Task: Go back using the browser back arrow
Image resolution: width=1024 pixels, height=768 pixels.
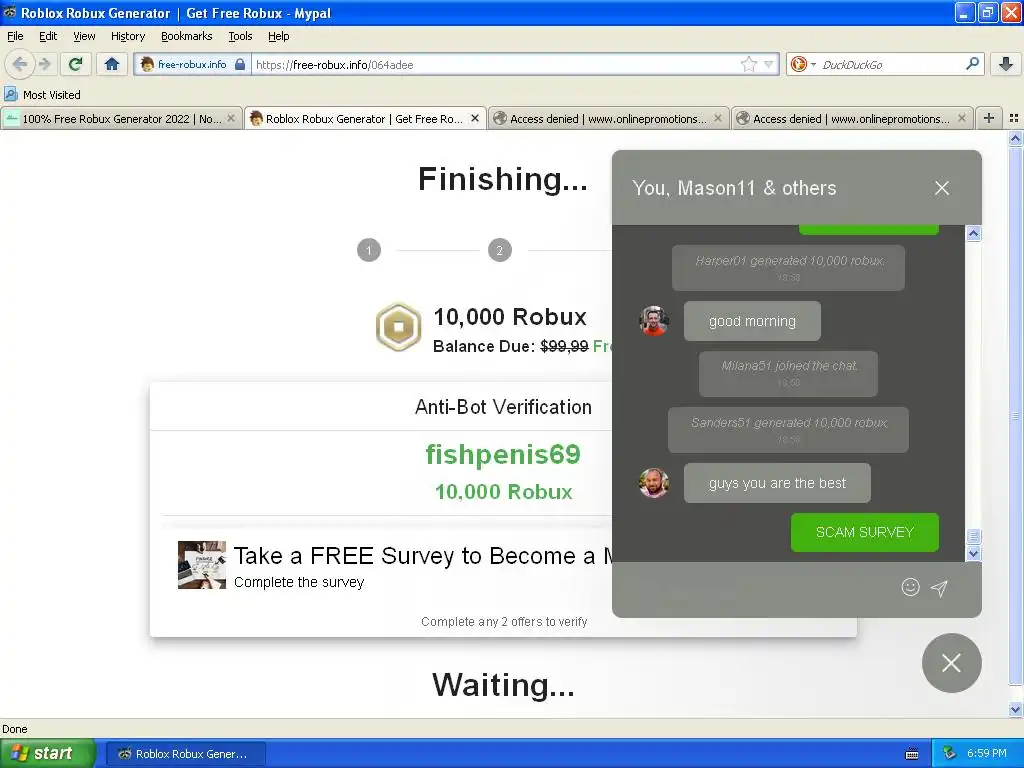Action: pos(20,64)
